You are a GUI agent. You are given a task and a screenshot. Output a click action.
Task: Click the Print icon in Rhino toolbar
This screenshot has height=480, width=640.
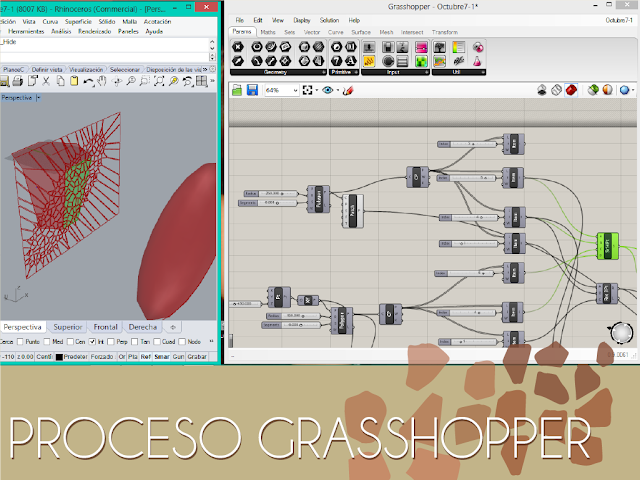tap(17, 81)
